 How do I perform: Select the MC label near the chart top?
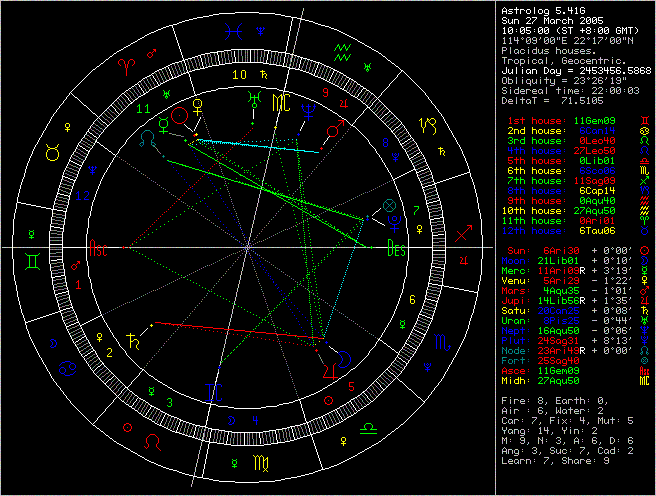tap(283, 102)
